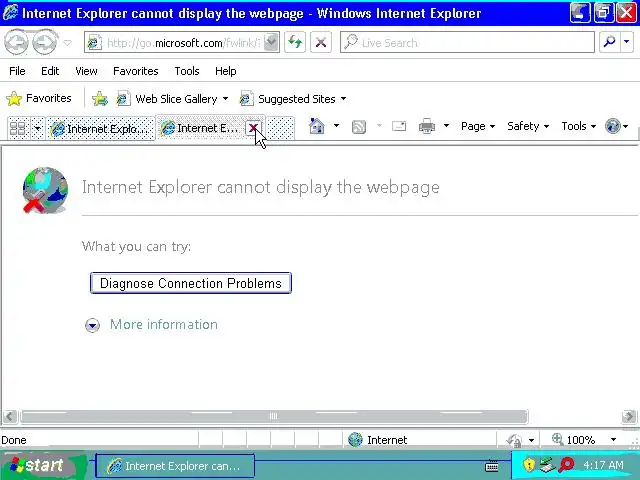Open the Favorites menu

pyautogui.click(x=136, y=71)
